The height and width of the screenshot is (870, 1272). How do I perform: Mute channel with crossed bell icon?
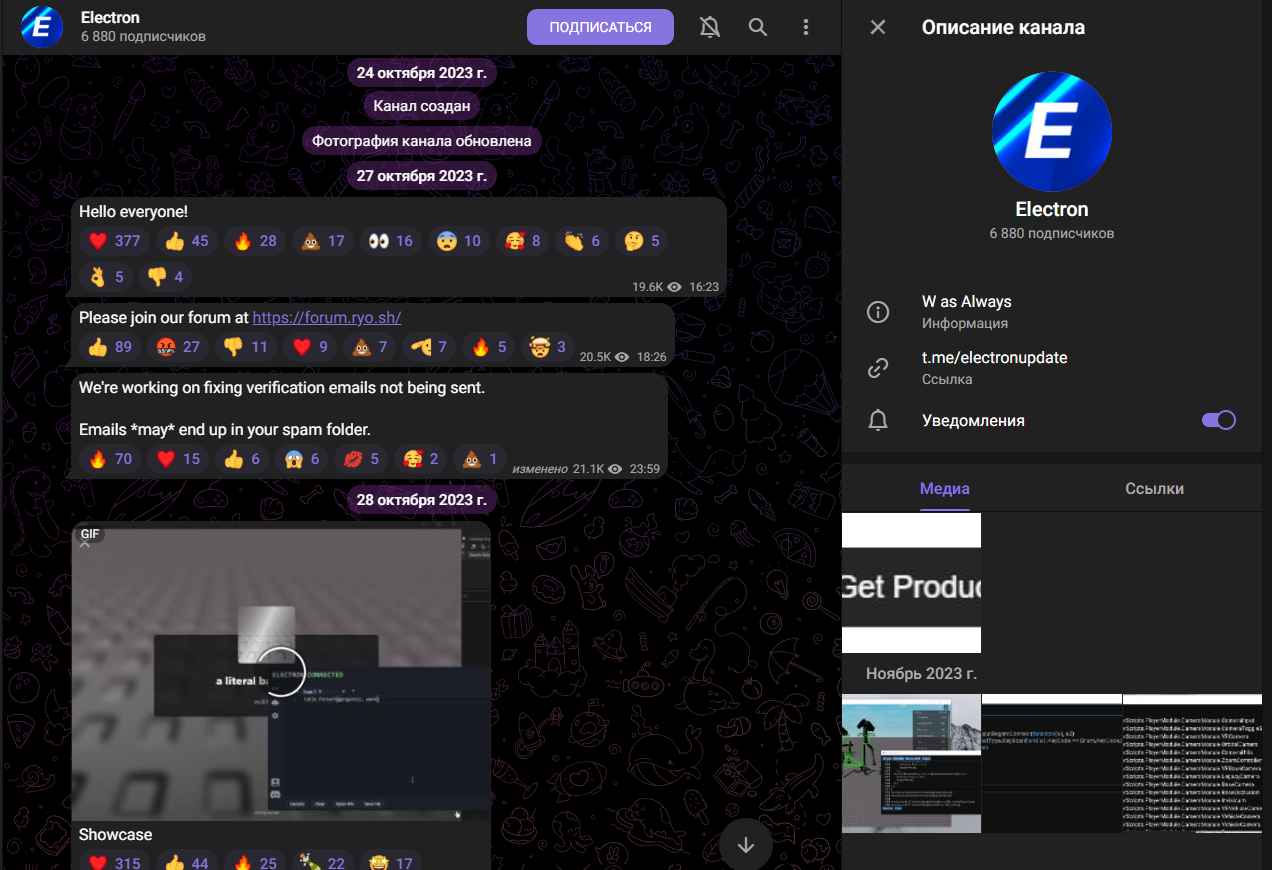(x=710, y=27)
